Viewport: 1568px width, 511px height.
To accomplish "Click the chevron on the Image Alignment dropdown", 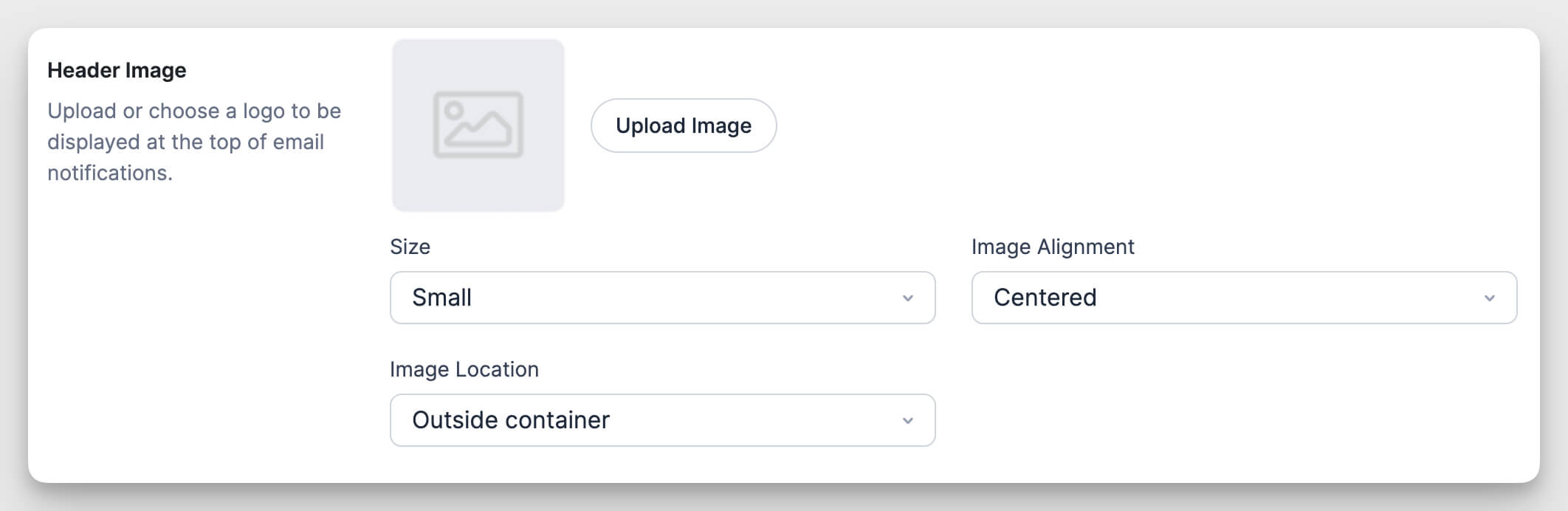I will [x=1490, y=298].
